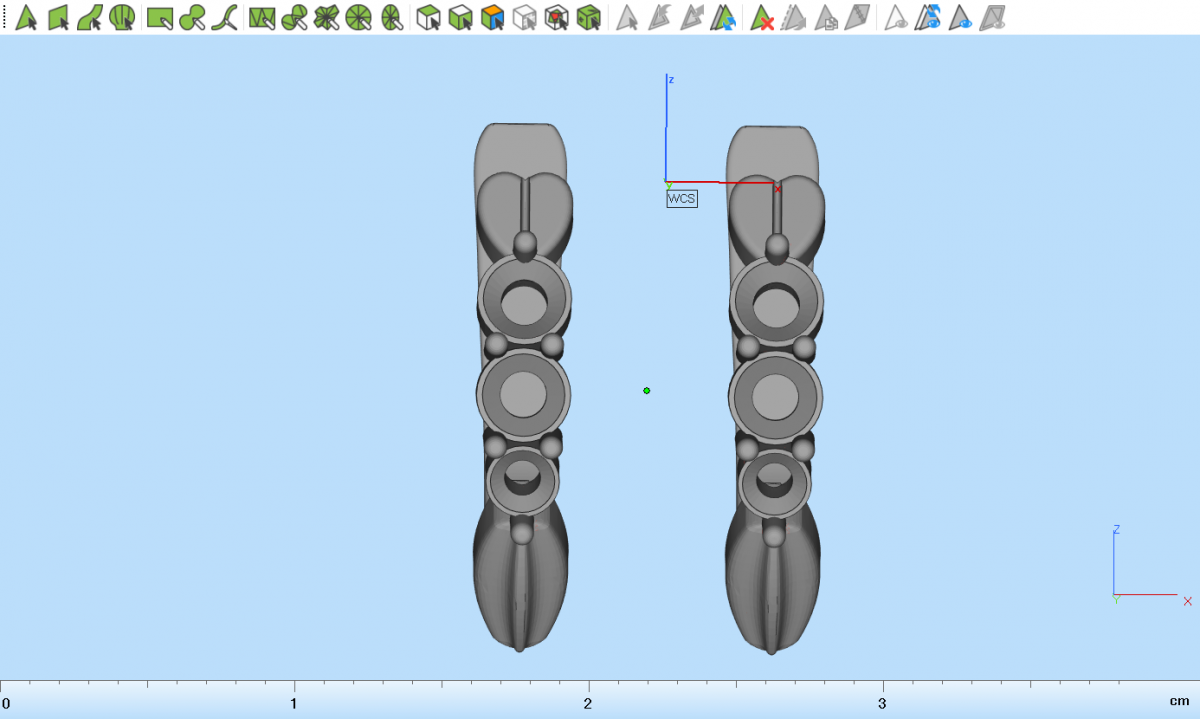Viewport: 1200px width, 719px height.
Task: Activate the Wave Brush Mark curve tool
Action: (226, 17)
